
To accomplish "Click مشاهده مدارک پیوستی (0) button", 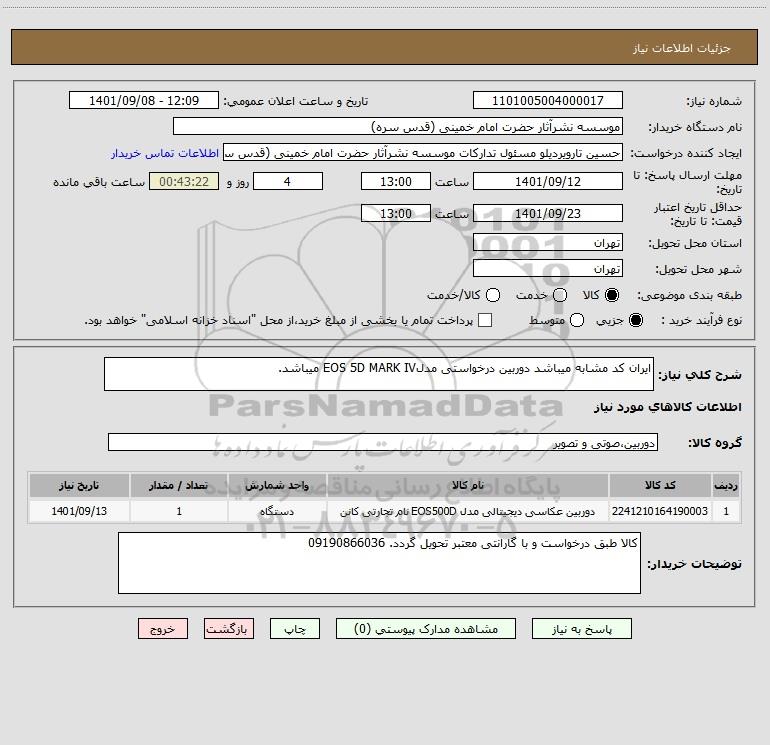I will [426, 629].
